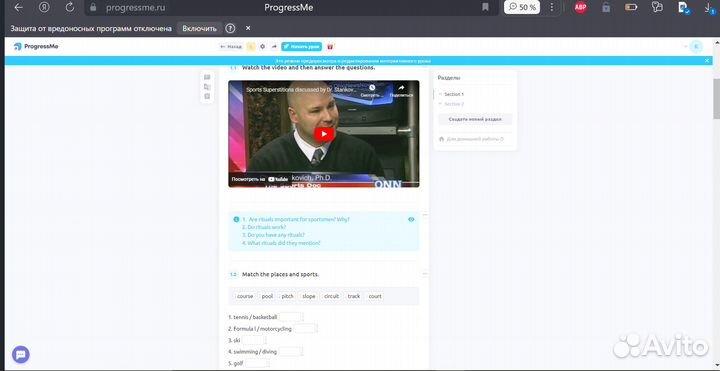Screen dimensions: 720x371
Task: Click the top icon in exercise side toolbar
Action: pyautogui.click(x=207, y=77)
